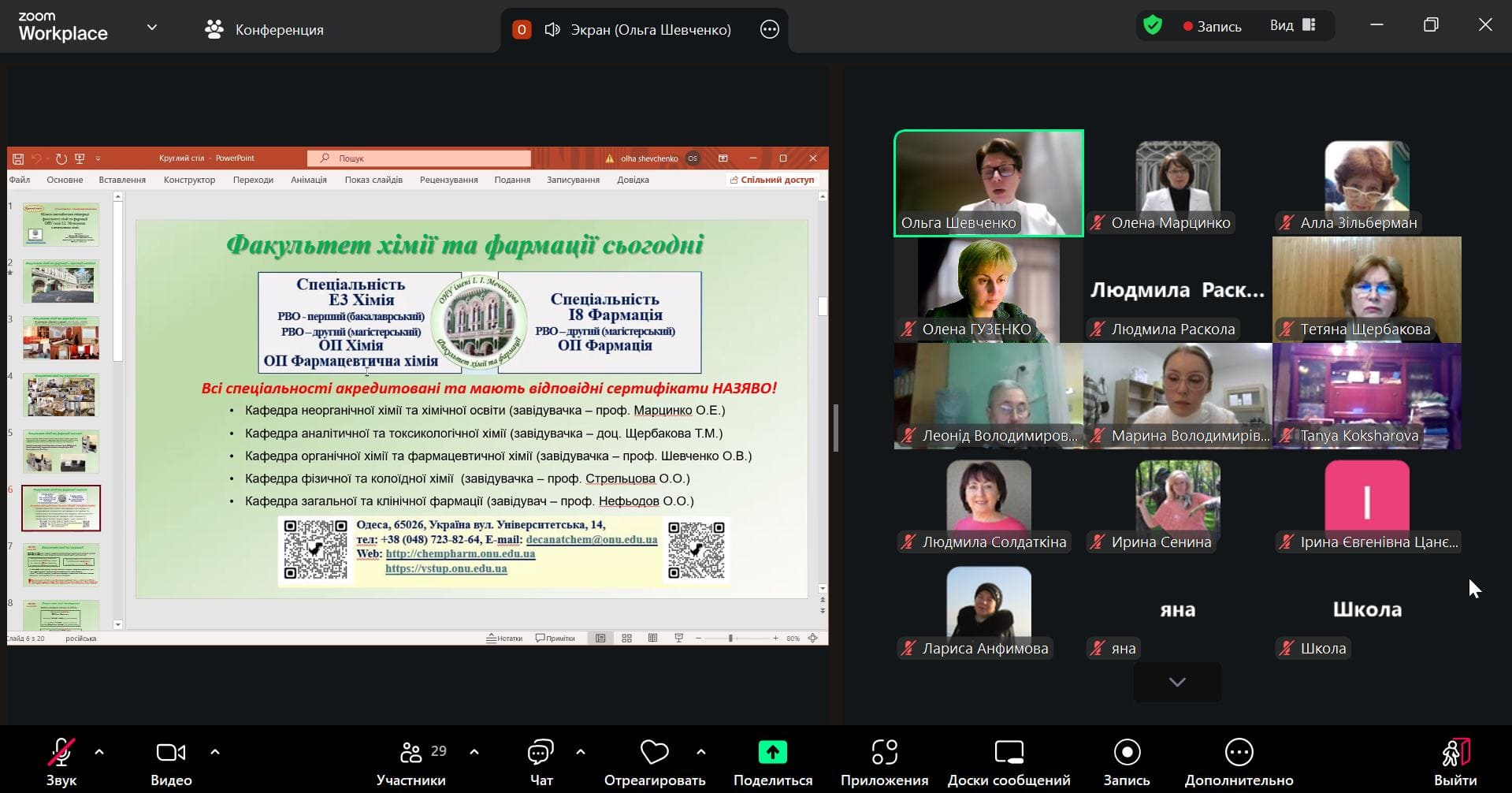
Task: Open the message boards icon
Action: click(x=1009, y=753)
